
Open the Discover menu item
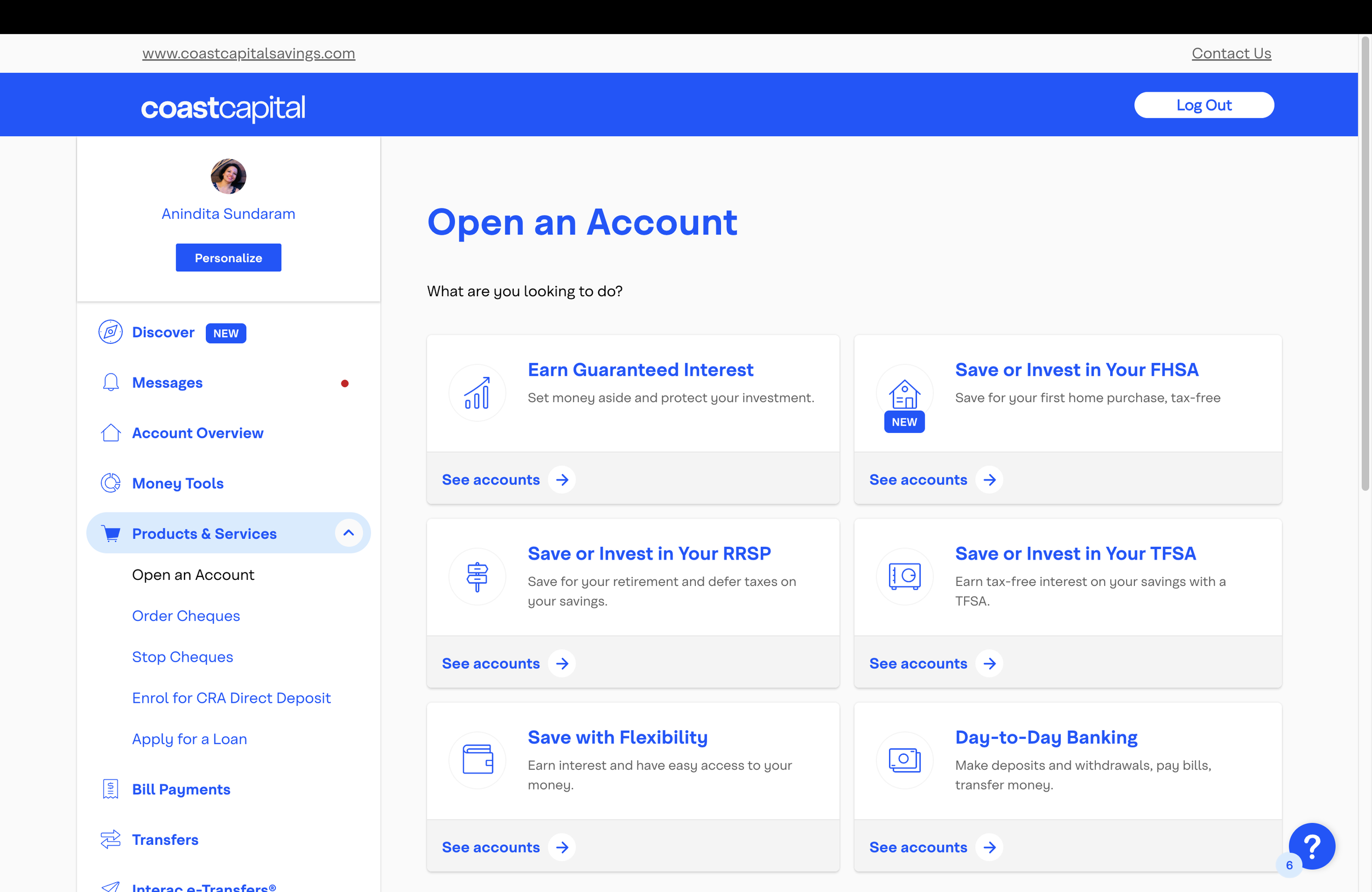pos(163,332)
